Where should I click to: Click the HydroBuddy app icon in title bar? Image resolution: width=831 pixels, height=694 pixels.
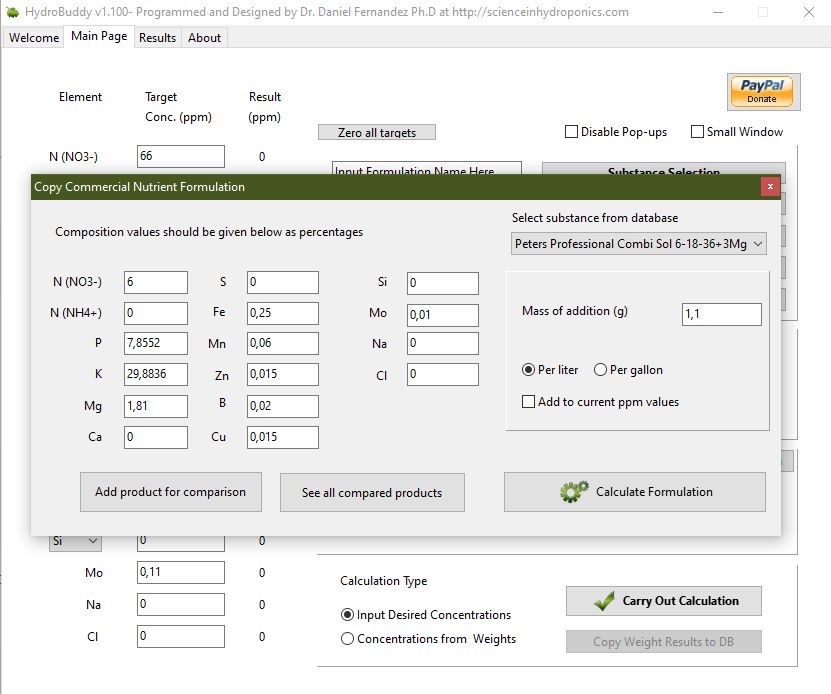tap(12, 12)
